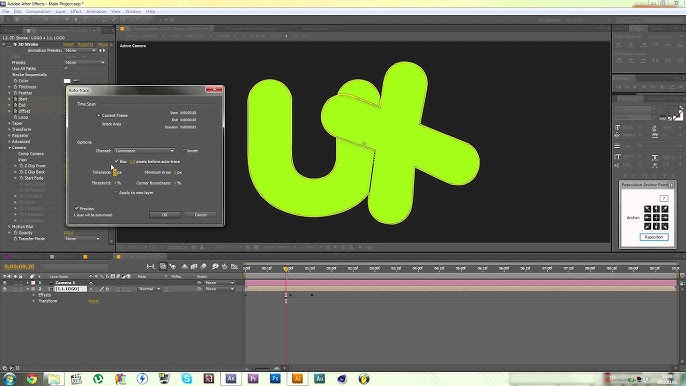Open the Animation menu

tap(96, 11)
